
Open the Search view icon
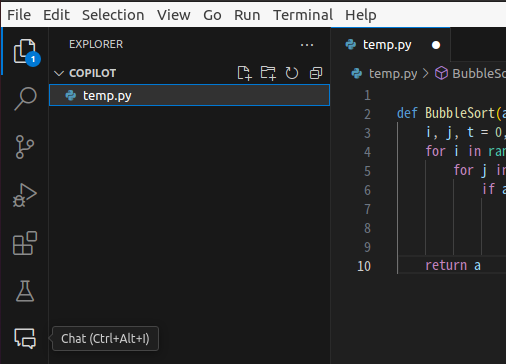(25, 99)
